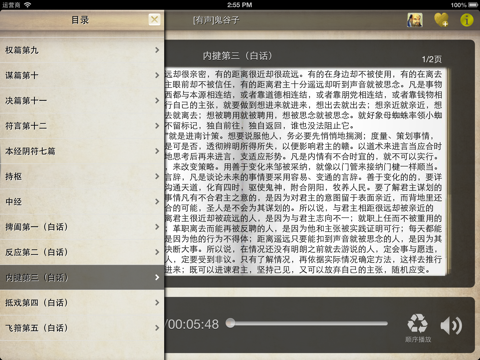This screenshot has height=360, width=480.
Task: Click the audio progress track
Action: [x=307, y=323]
